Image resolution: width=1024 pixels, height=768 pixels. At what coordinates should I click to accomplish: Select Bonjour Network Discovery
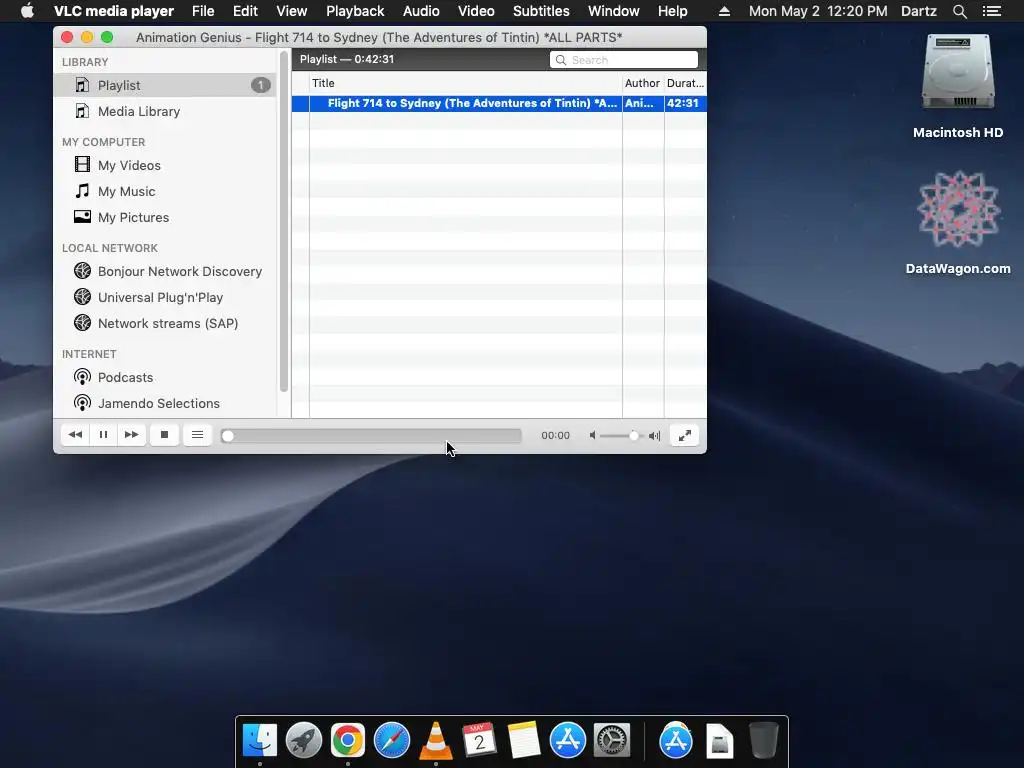[165, 271]
